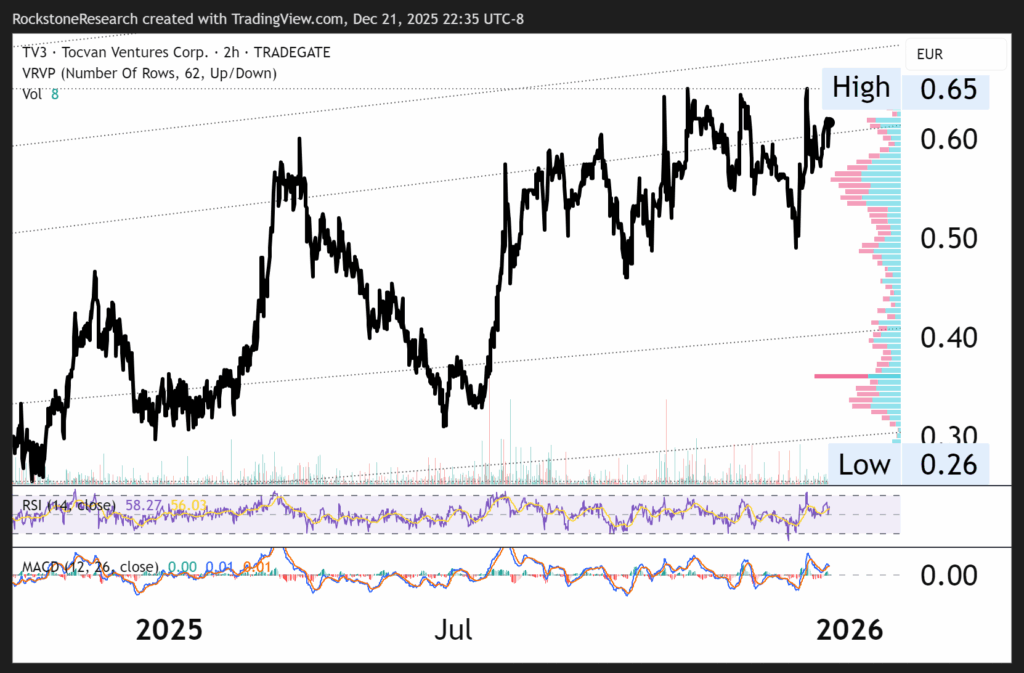Click the last price dot on chart line
The image size is (1024, 673).
[829, 122]
